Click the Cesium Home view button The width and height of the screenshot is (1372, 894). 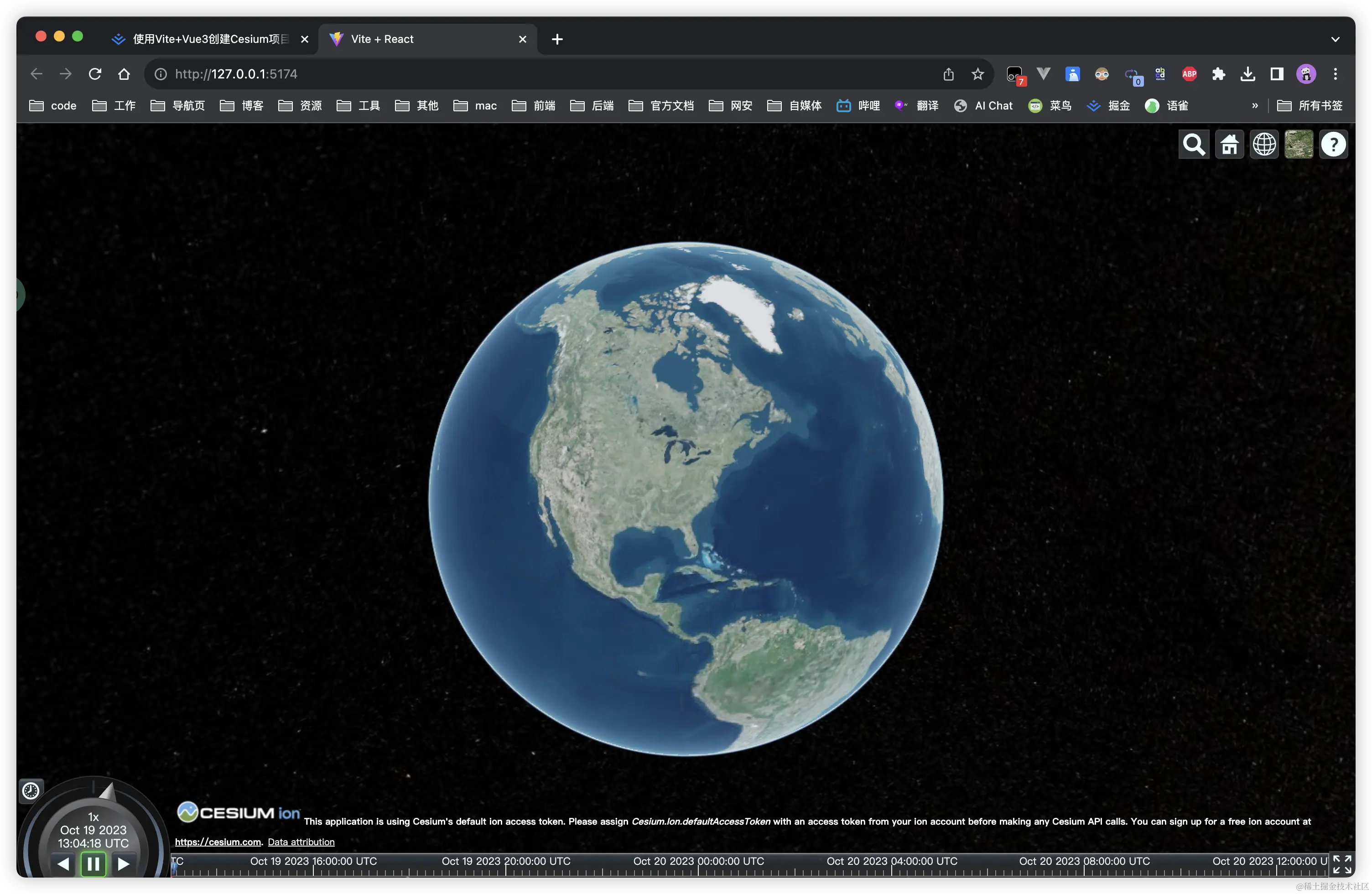click(1229, 145)
